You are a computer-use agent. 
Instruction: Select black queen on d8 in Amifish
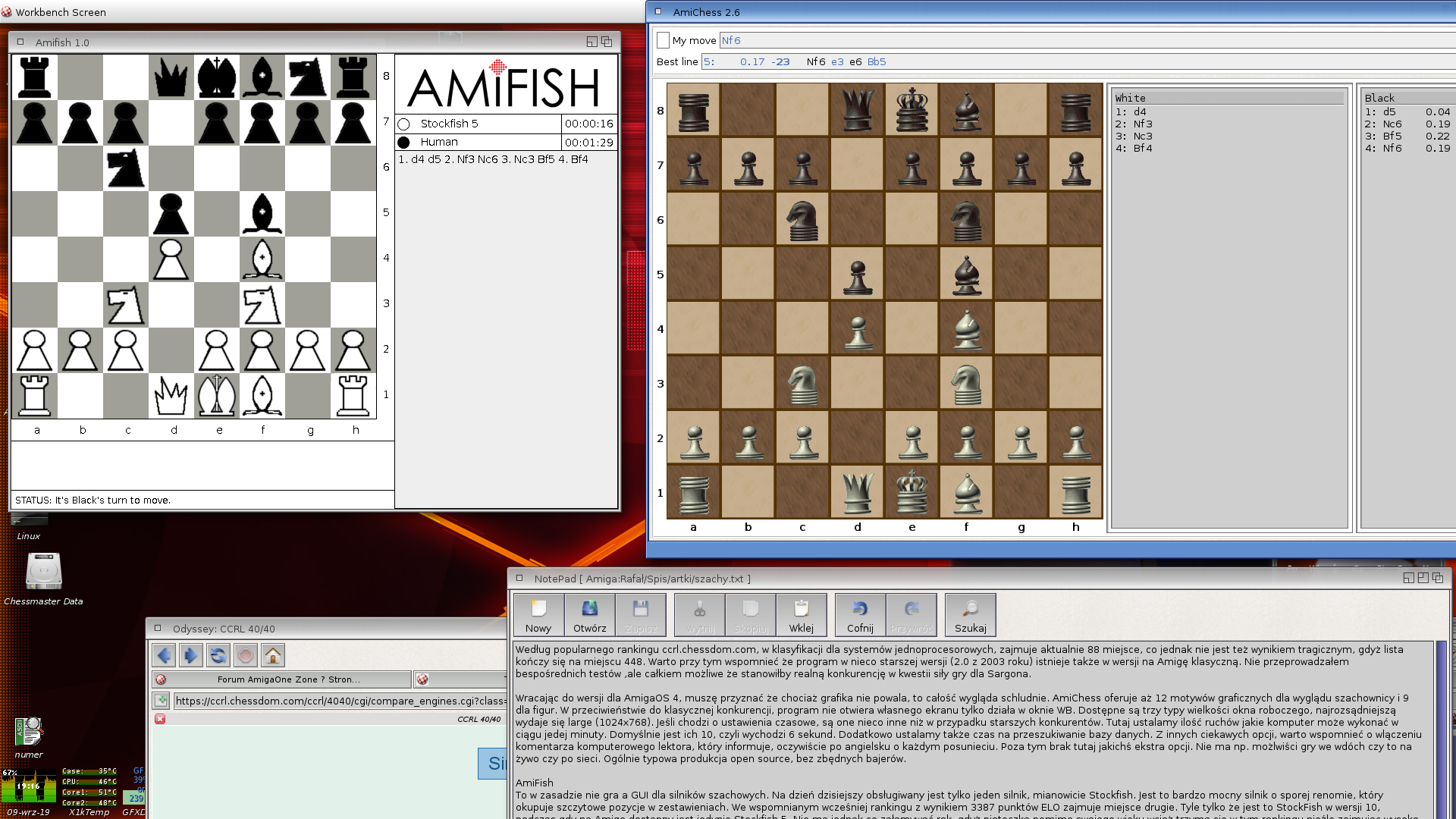click(171, 77)
